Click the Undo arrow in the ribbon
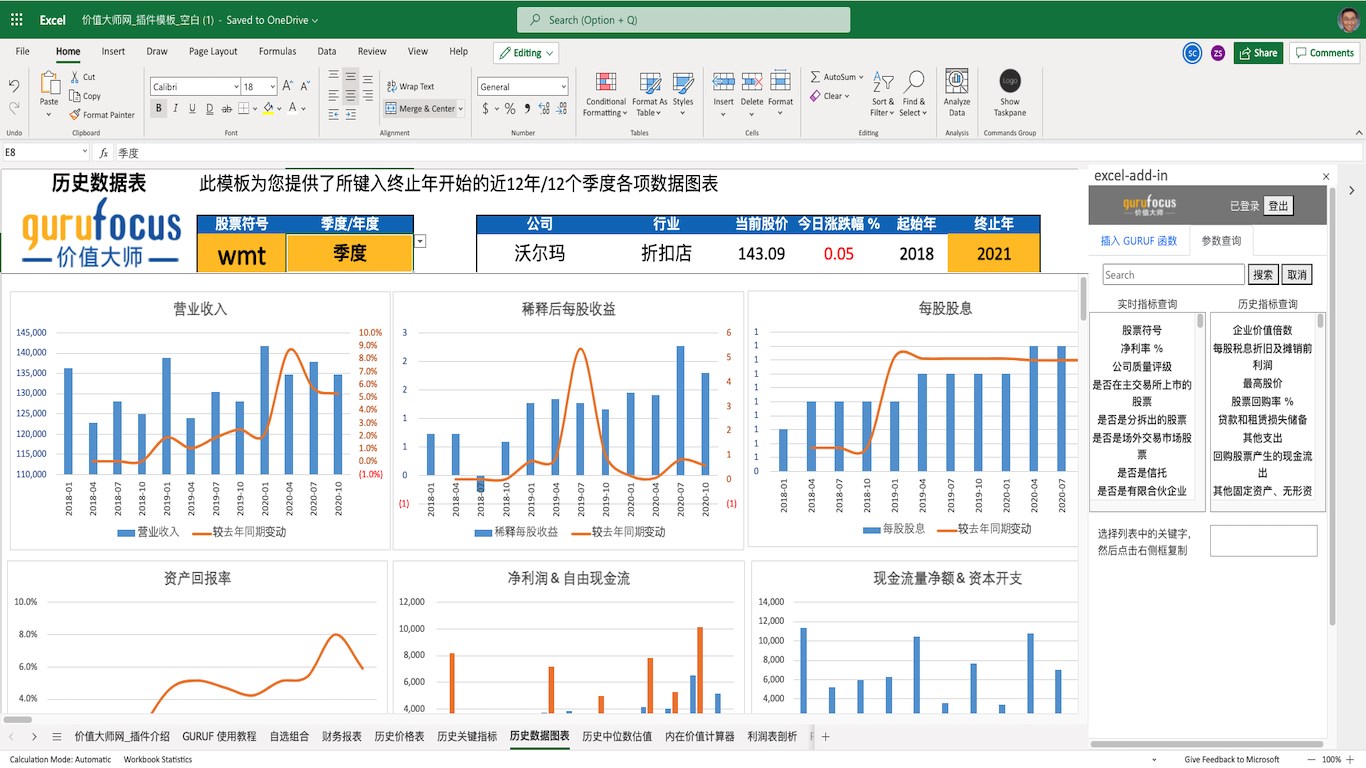The width and height of the screenshot is (1366, 768). point(14,86)
